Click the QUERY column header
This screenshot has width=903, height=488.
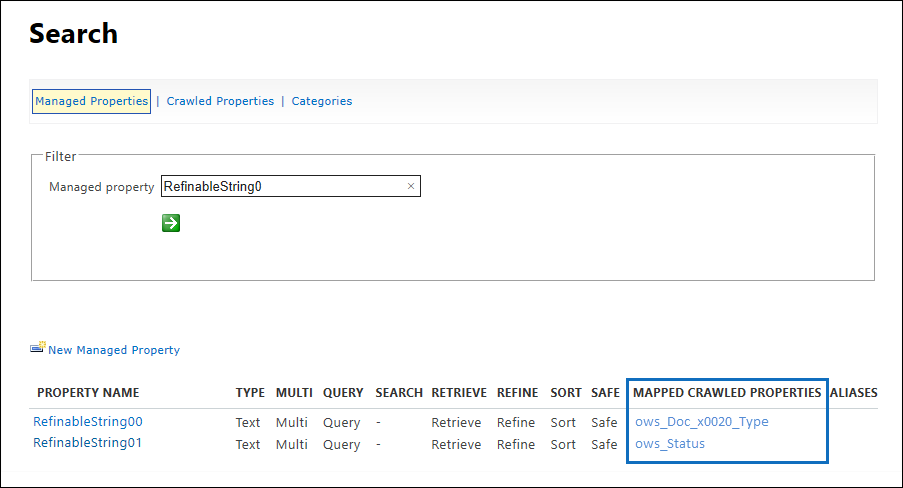tap(343, 393)
